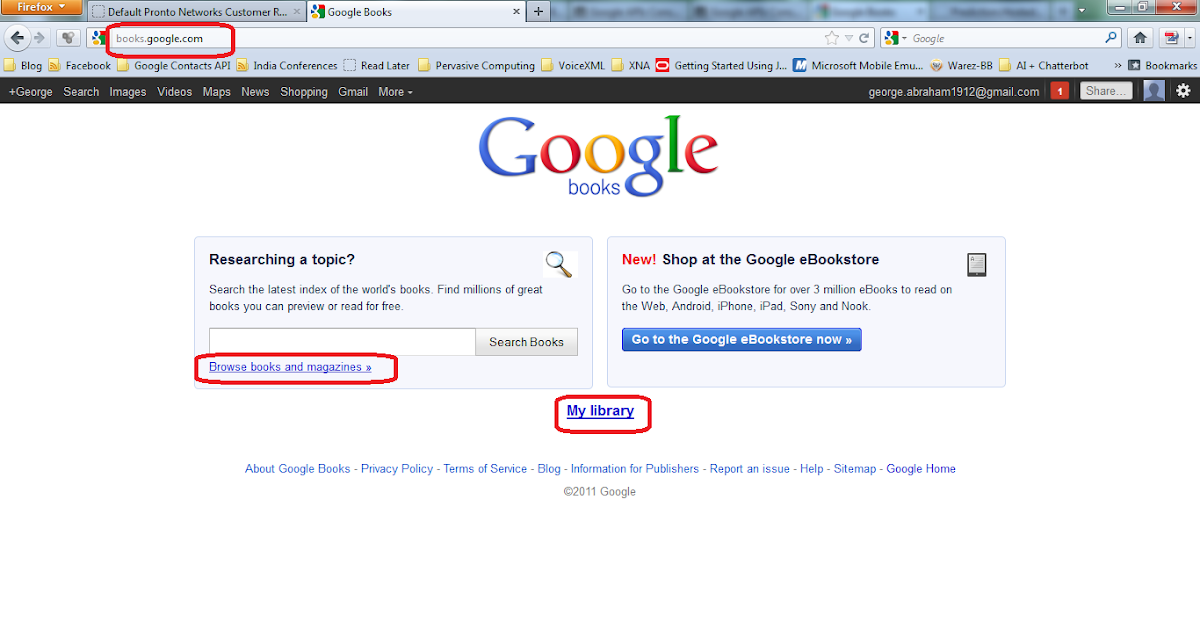
Task: Open the Pervasive Computing bookmark folder
Action: pos(476,65)
